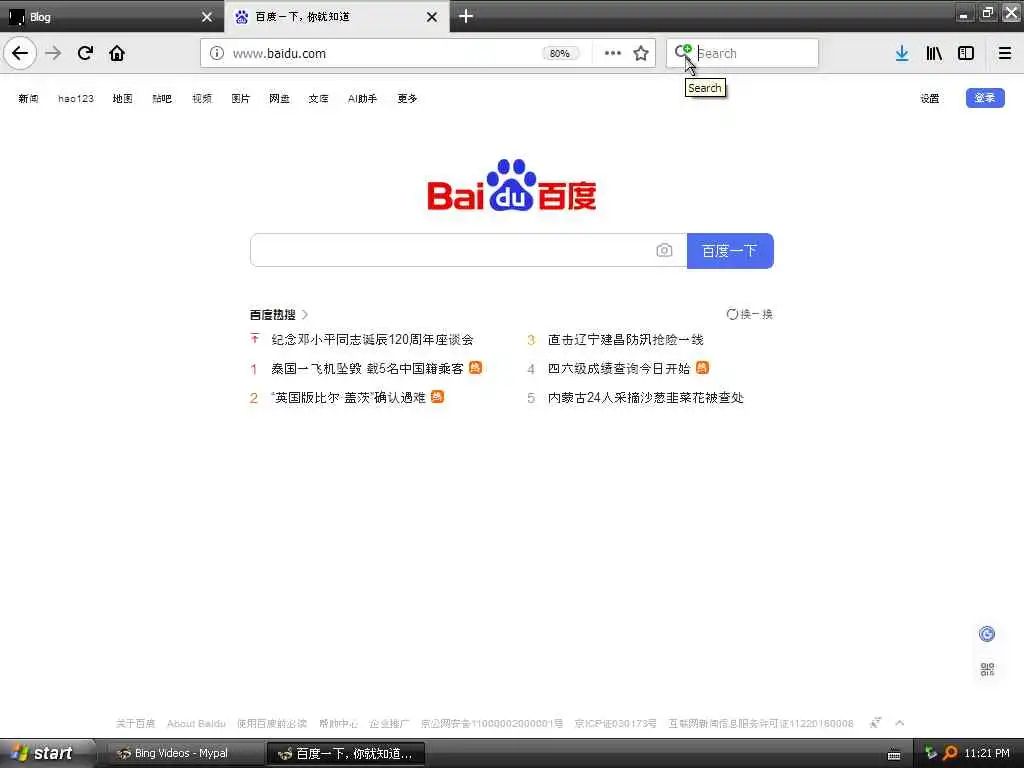This screenshot has width=1024, height=768.
Task: Click the blue 登录 login button
Action: (x=985, y=98)
